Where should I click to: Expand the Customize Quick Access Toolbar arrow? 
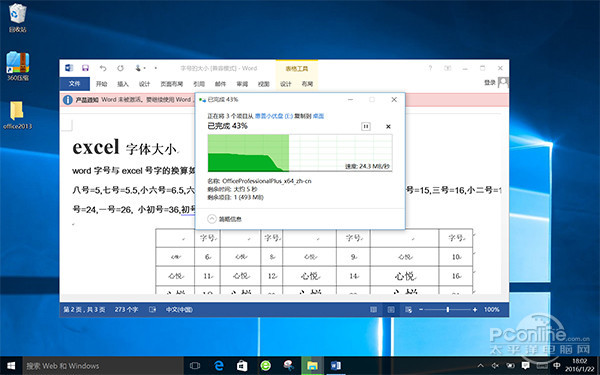pos(156,68)
